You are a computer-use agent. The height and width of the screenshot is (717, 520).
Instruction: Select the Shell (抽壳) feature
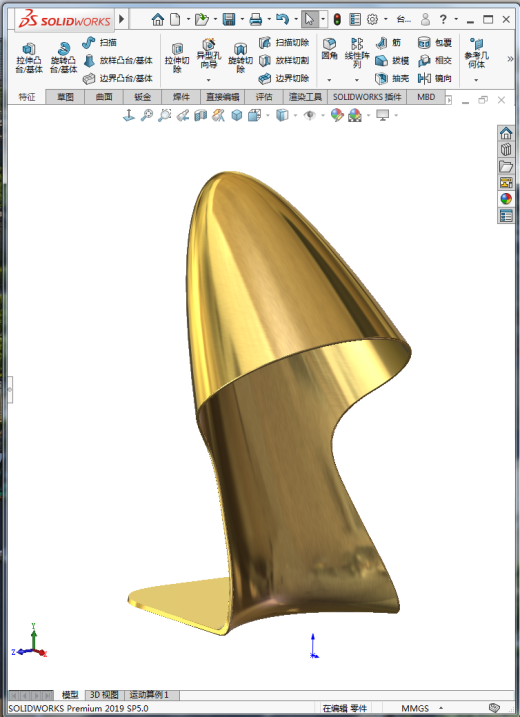click(x=392, y=78)
